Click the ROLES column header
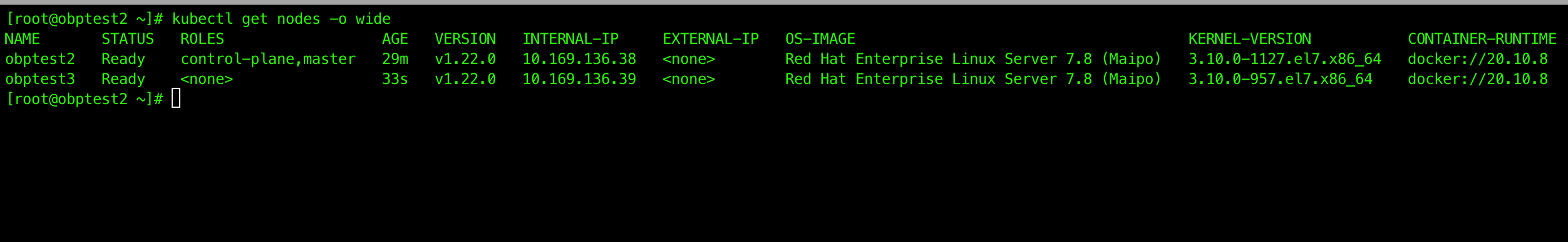Image resolution: width=1568 pixels, height=242 pixels. (202, 39)
